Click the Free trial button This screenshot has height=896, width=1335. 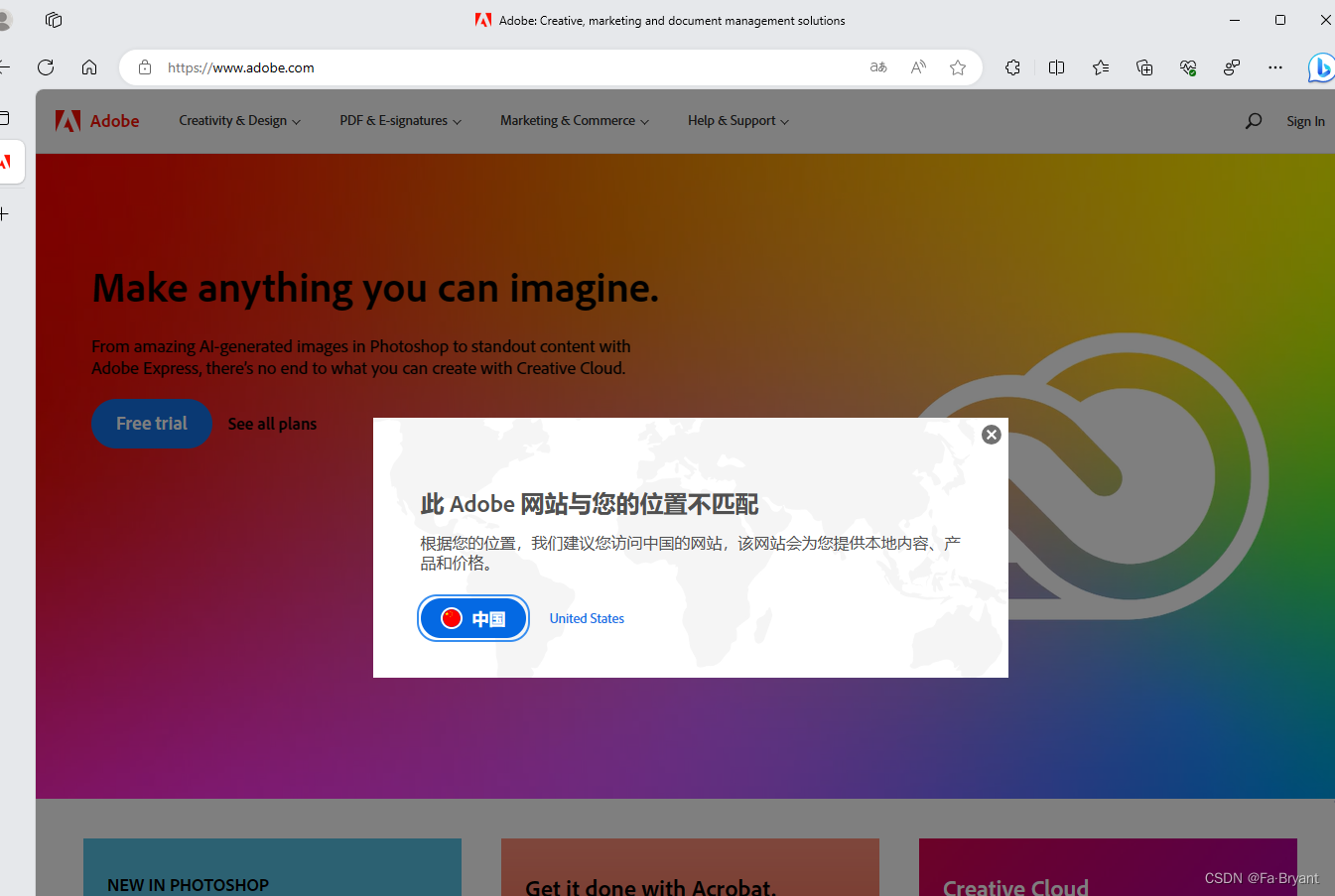click(x=152, y=424)
